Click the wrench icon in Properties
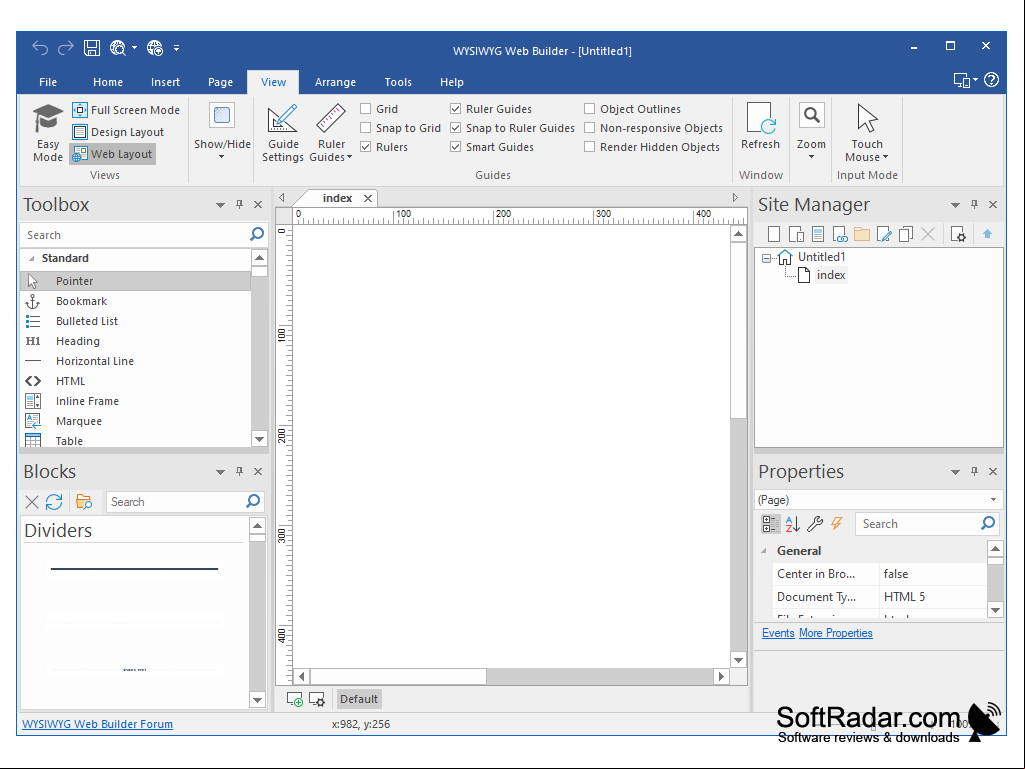This screenshot has width=1025, height=769. point(815,524)
